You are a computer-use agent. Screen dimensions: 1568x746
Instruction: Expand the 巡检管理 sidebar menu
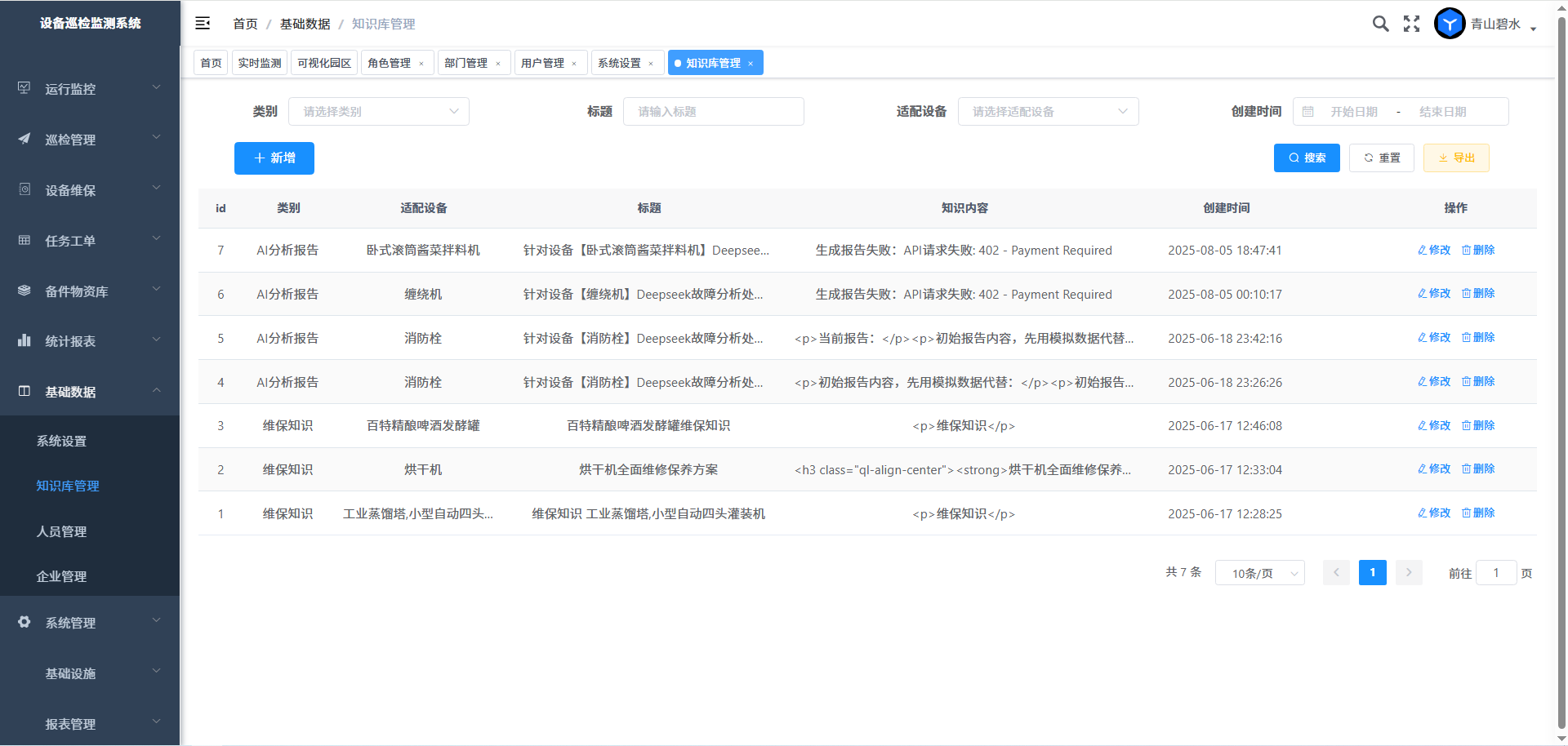pyautogui.click(x=90, y=140)
